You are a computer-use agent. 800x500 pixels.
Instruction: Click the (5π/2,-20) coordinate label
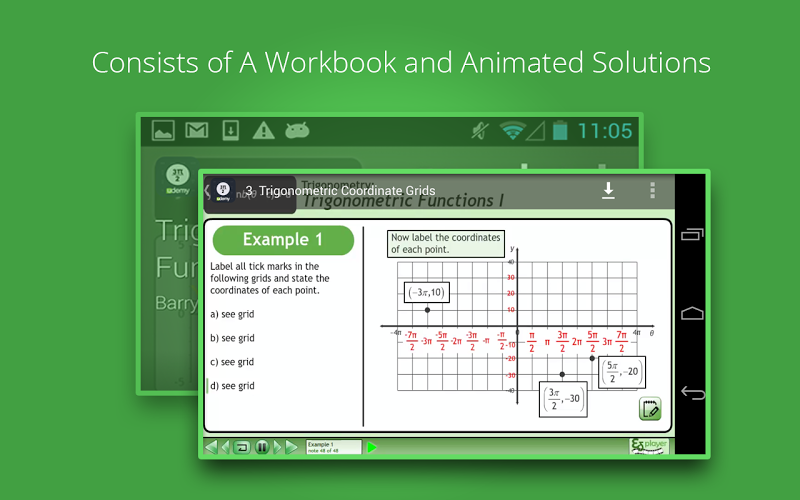pyautogui.click(x=622, y=372)
